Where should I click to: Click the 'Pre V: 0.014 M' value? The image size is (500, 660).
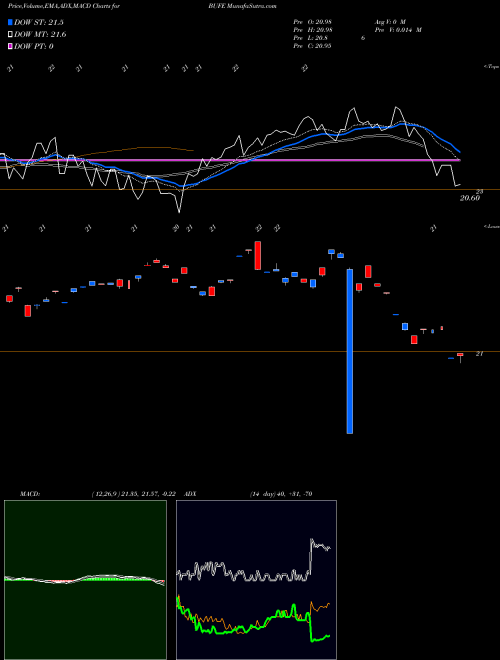click(397, 30)
